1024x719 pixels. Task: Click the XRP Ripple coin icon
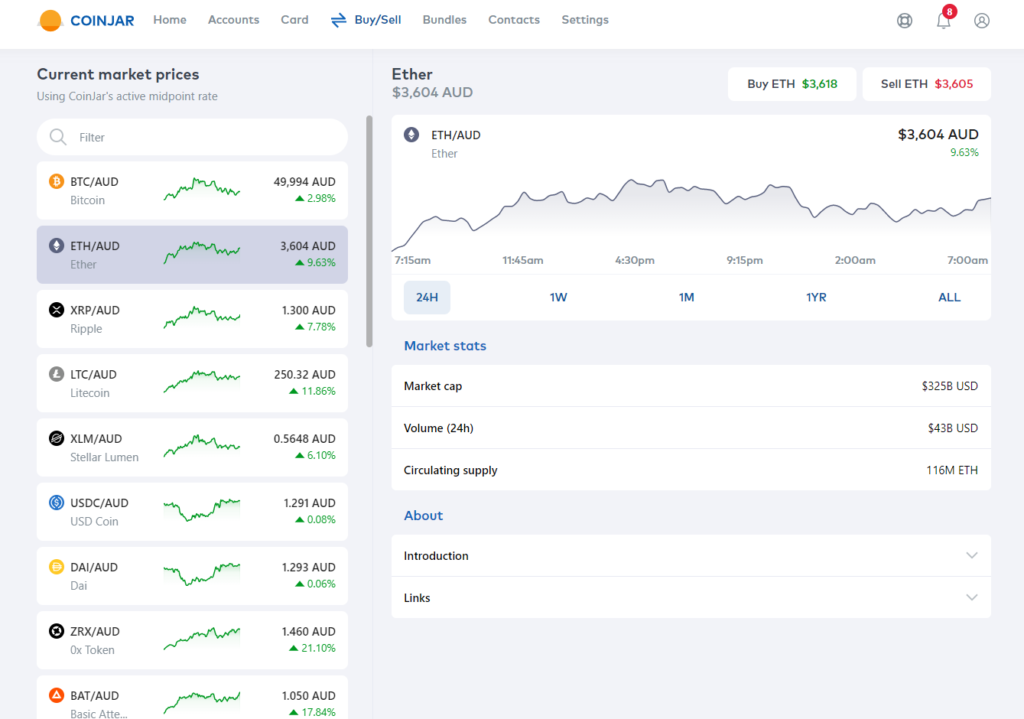point(57,310)
